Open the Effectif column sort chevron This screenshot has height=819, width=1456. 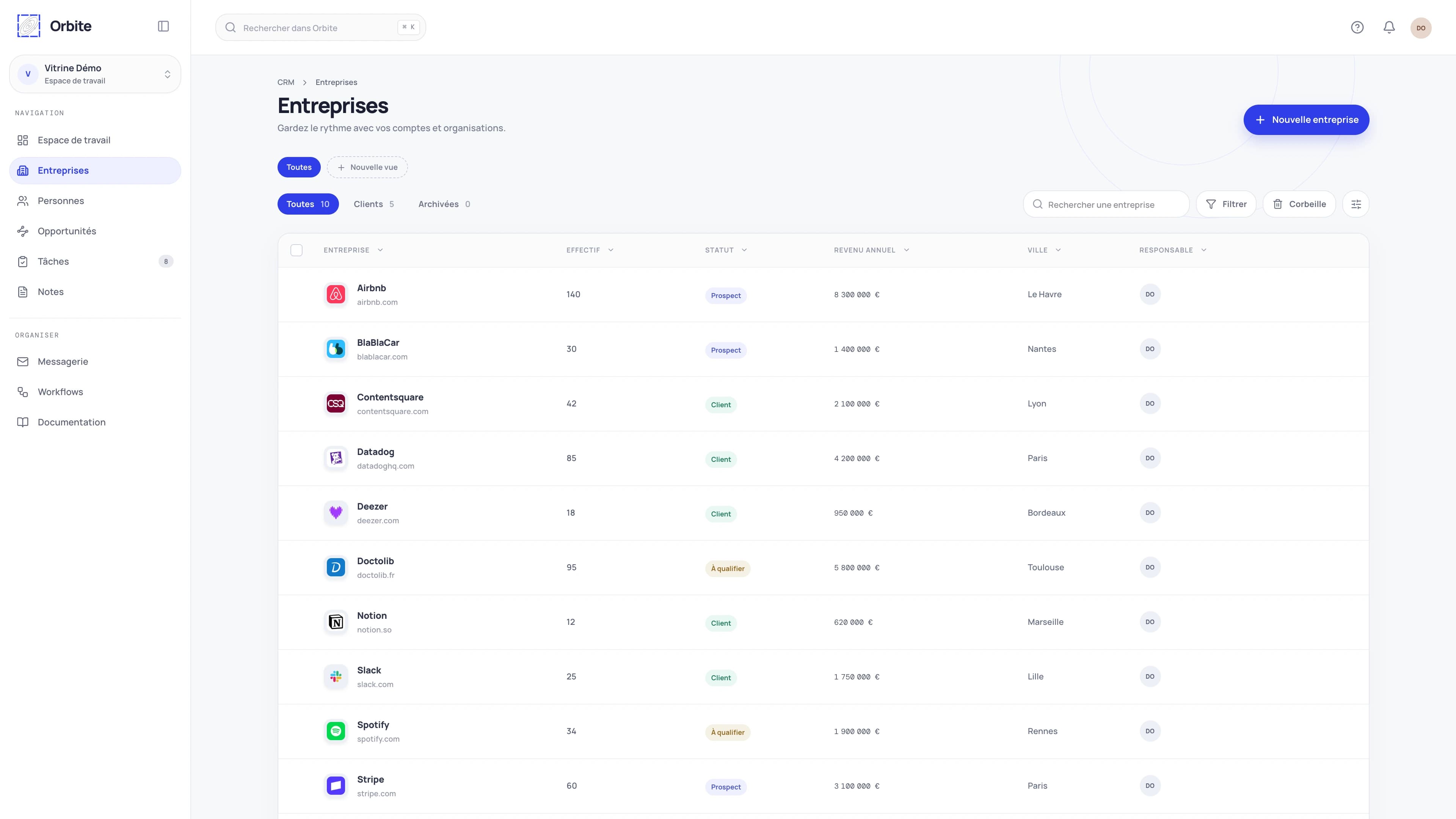click(x=610, y=250)
